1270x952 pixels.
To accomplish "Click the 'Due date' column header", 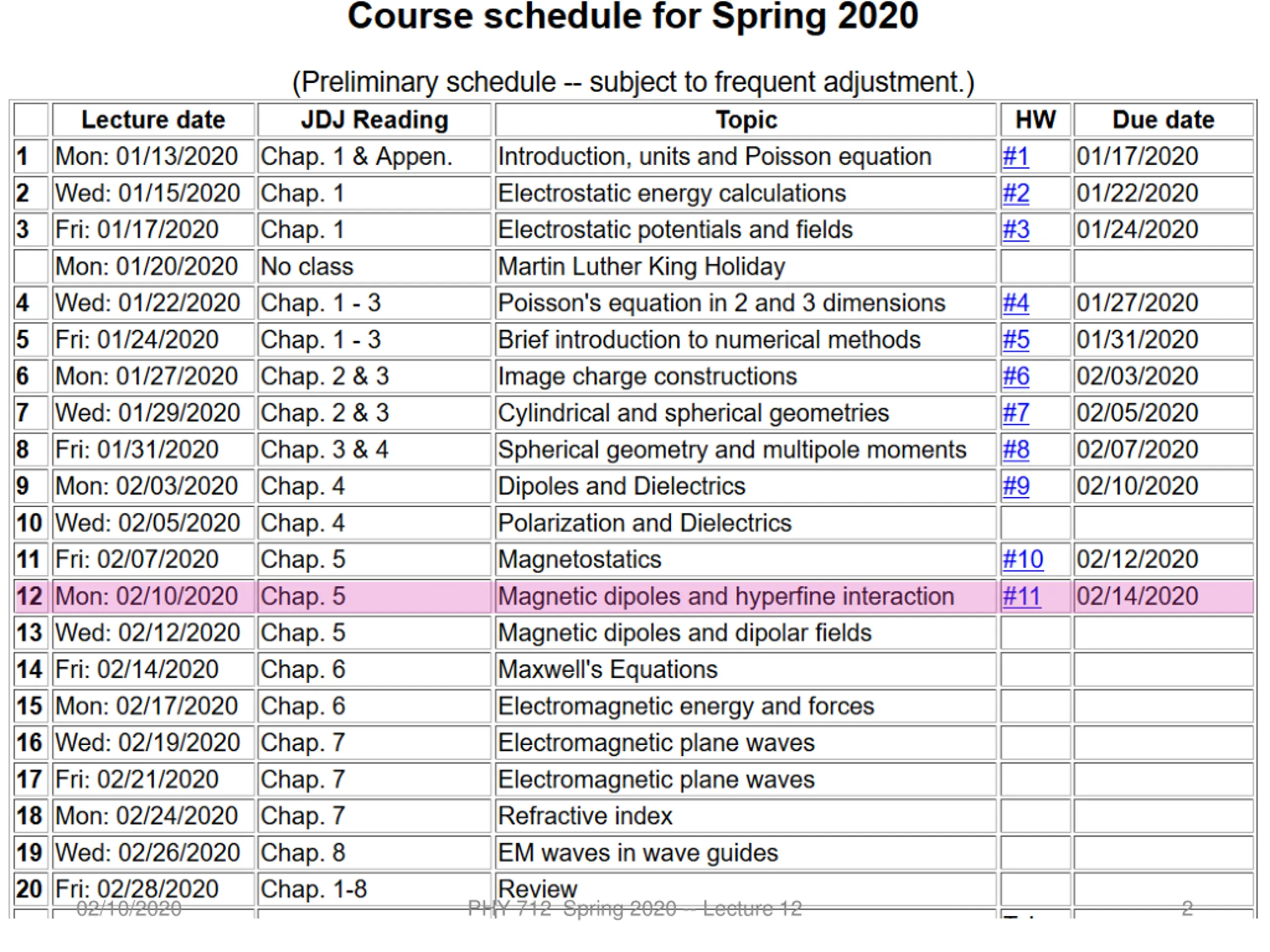I will (1163, 120).
